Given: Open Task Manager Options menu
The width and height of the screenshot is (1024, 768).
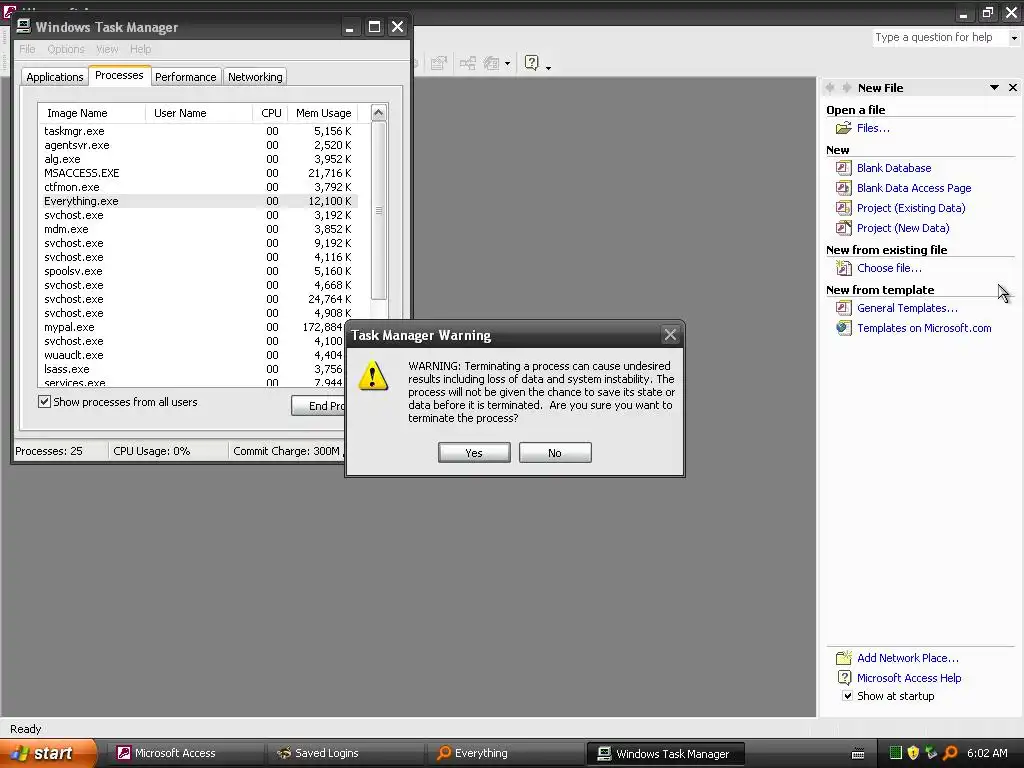Looking at the screenshot, I should (x=65, y=49).
